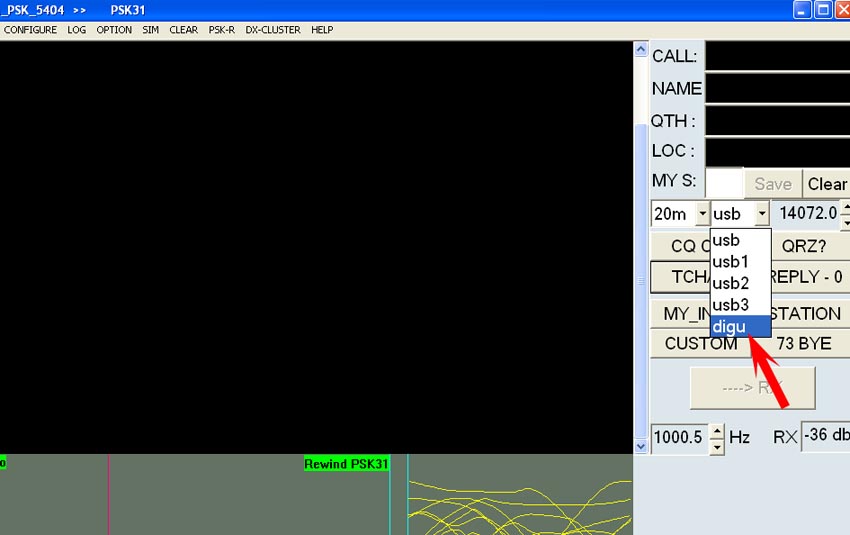Choose usb2 in the mode list

(x=740, y=283)
